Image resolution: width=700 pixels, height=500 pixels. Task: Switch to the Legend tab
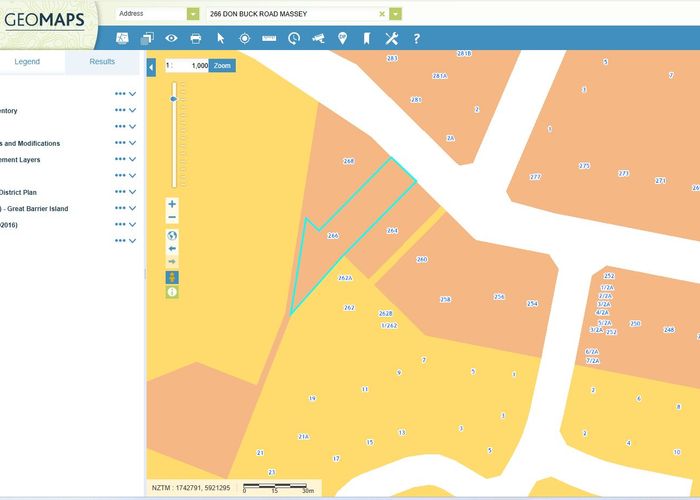[x=27, y=61]
